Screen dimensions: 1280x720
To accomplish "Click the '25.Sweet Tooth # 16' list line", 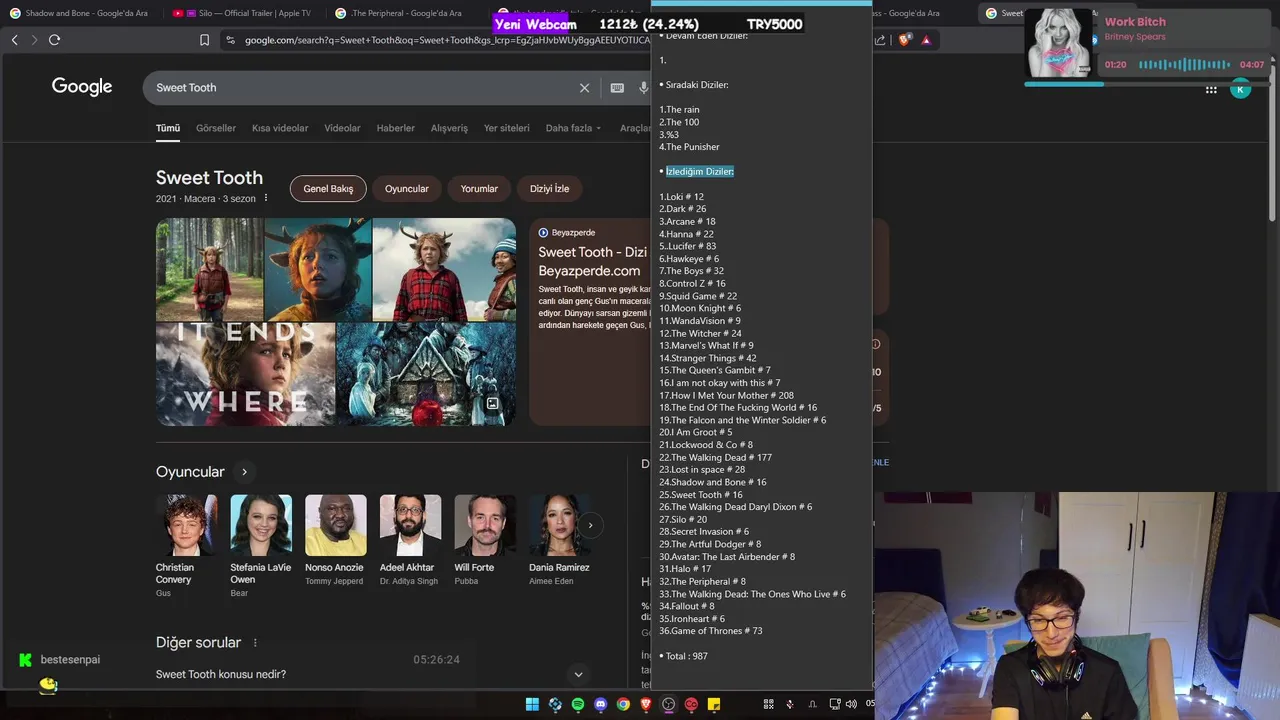I will click(701, 495).
